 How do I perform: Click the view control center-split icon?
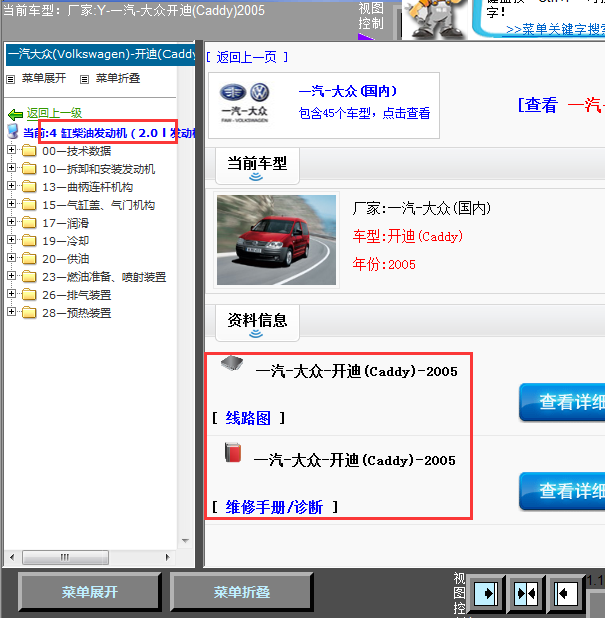tap(526, 593)
